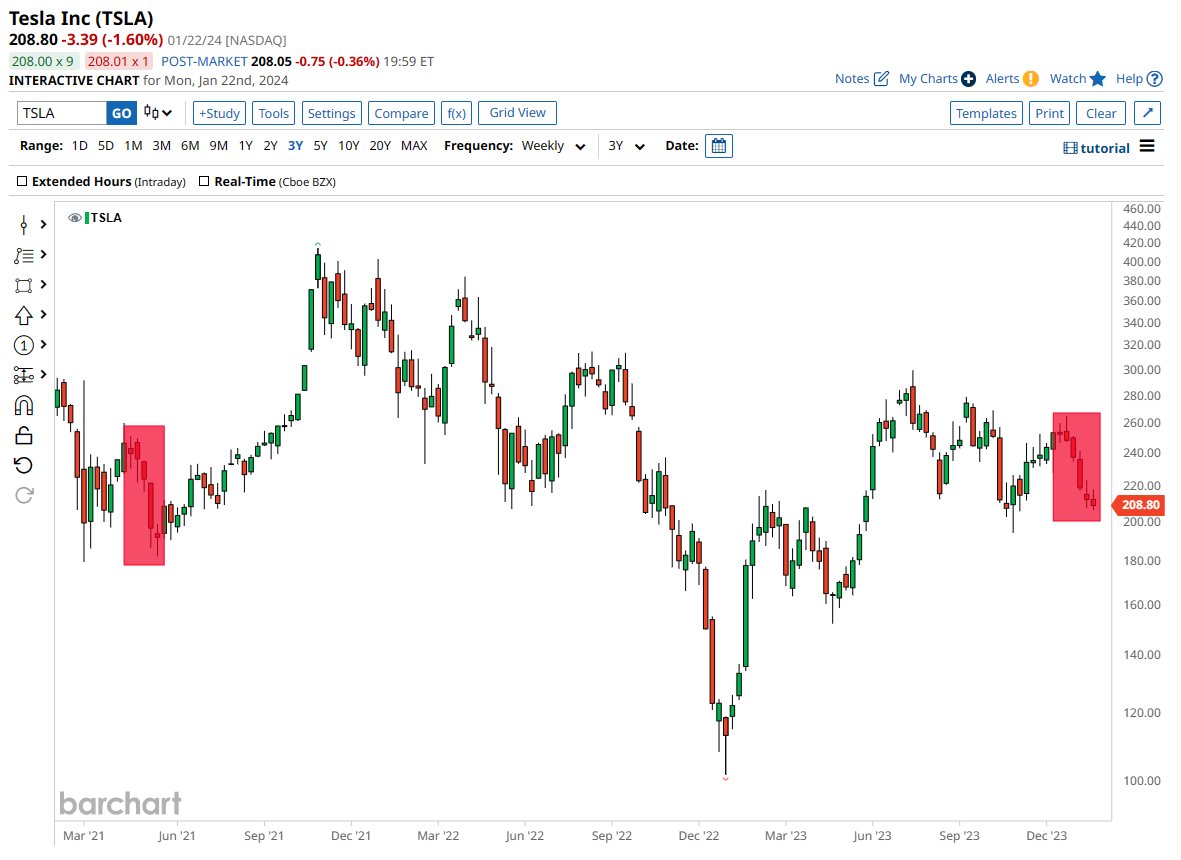Select the 10Y range

pyautogui.click(x=349, y=146)
